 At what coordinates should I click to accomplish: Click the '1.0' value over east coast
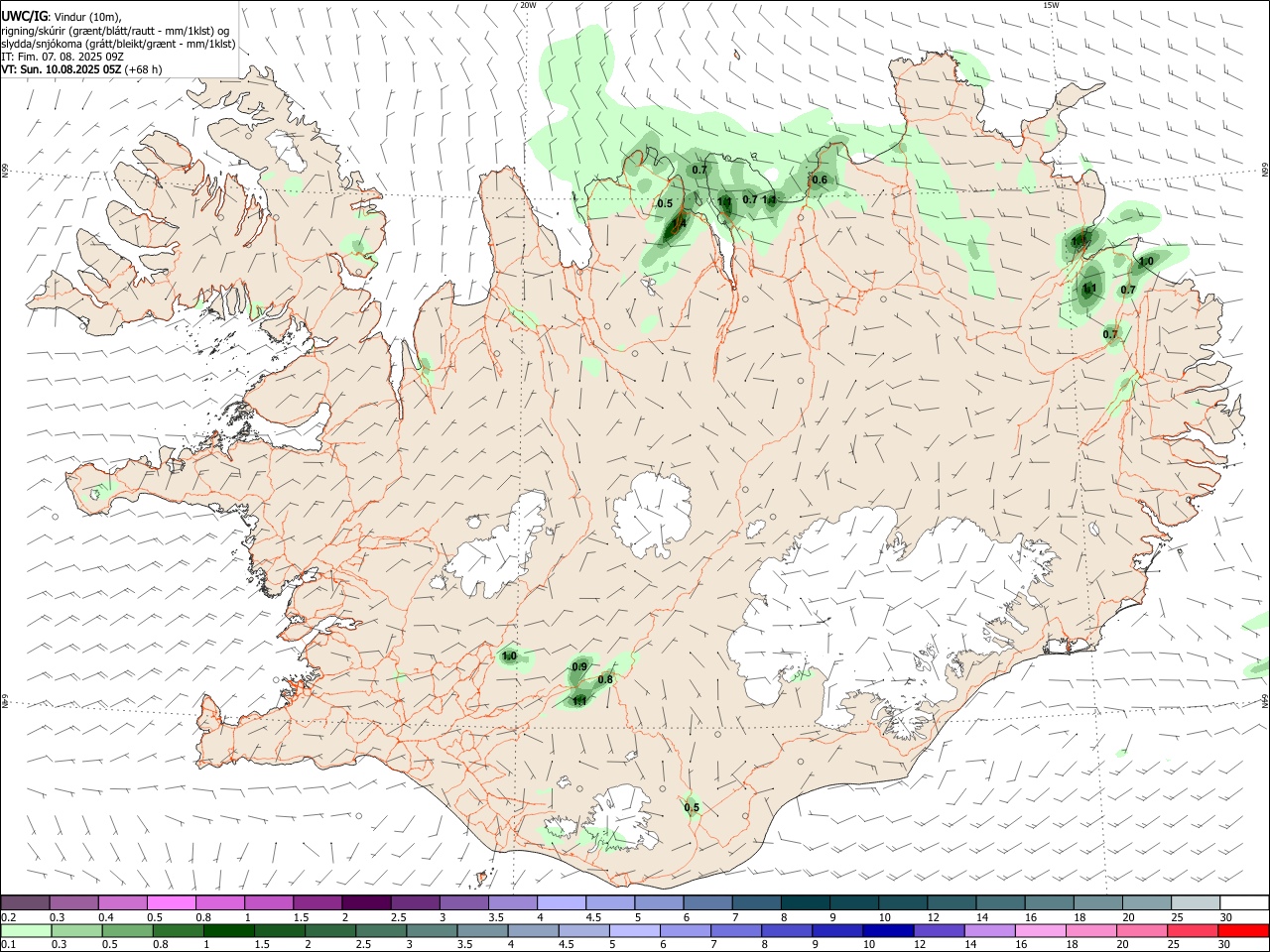coord(1146,262)
